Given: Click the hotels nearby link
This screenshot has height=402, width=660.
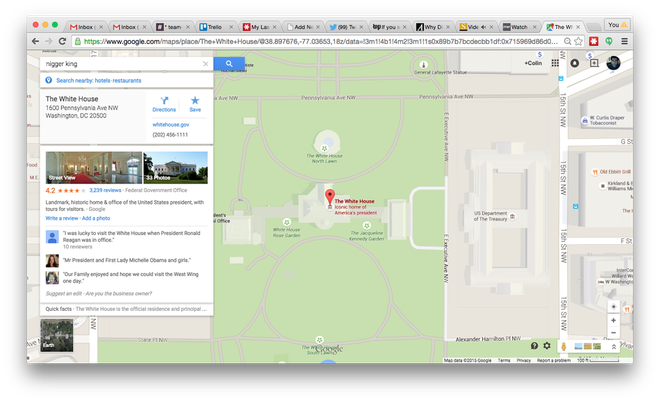Looking at the screenshot, I should coord(102,80).
